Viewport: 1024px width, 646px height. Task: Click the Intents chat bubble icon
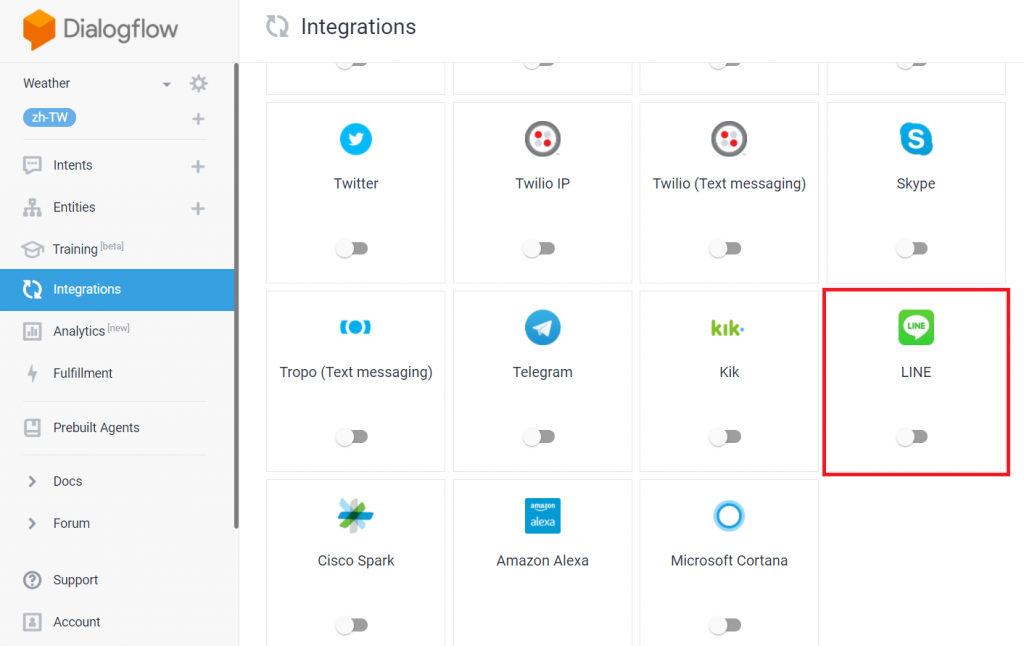tap(32, 165)
